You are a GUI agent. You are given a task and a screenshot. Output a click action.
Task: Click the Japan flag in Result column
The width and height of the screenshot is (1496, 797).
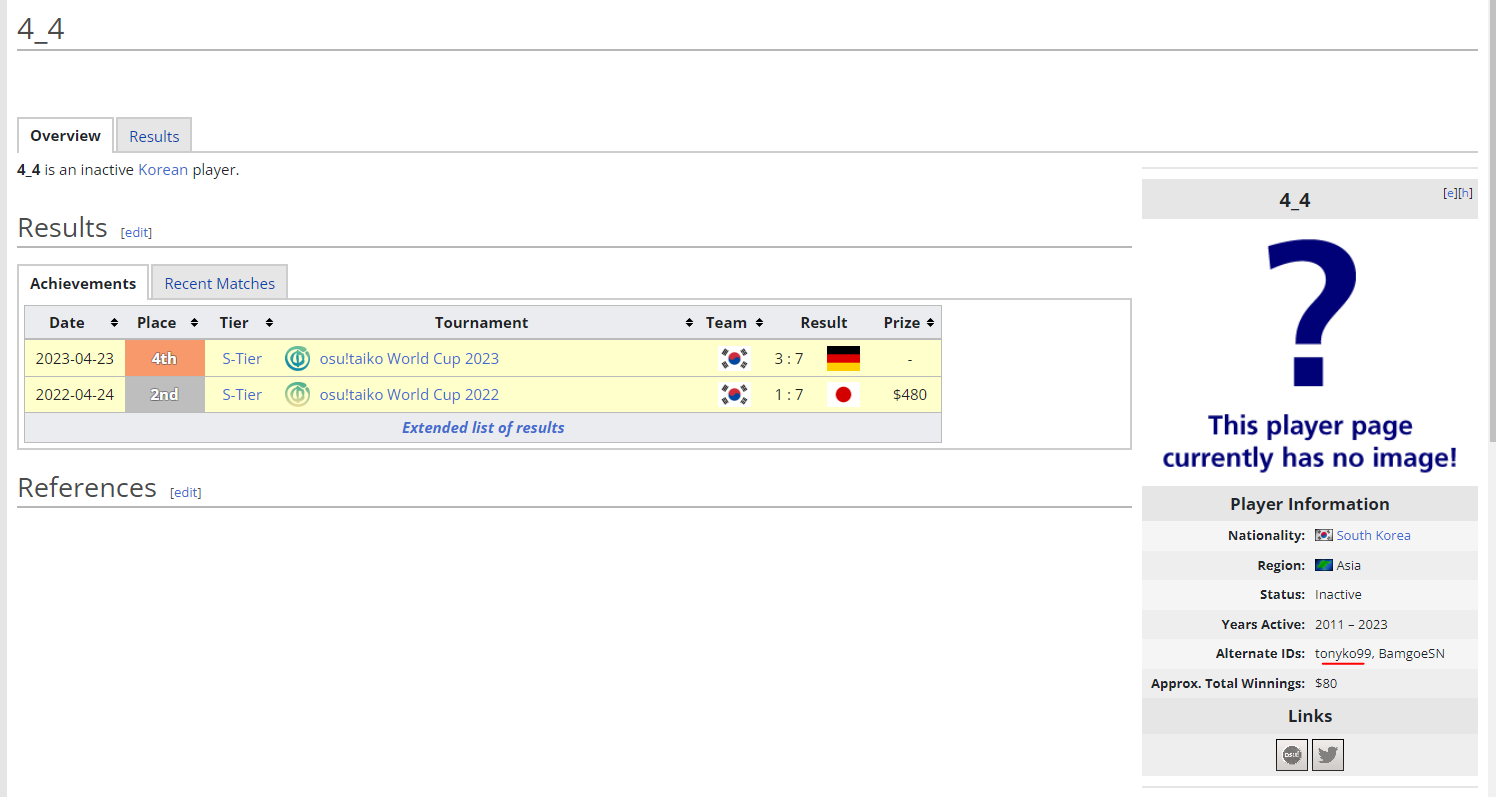[x=843, y=395]
